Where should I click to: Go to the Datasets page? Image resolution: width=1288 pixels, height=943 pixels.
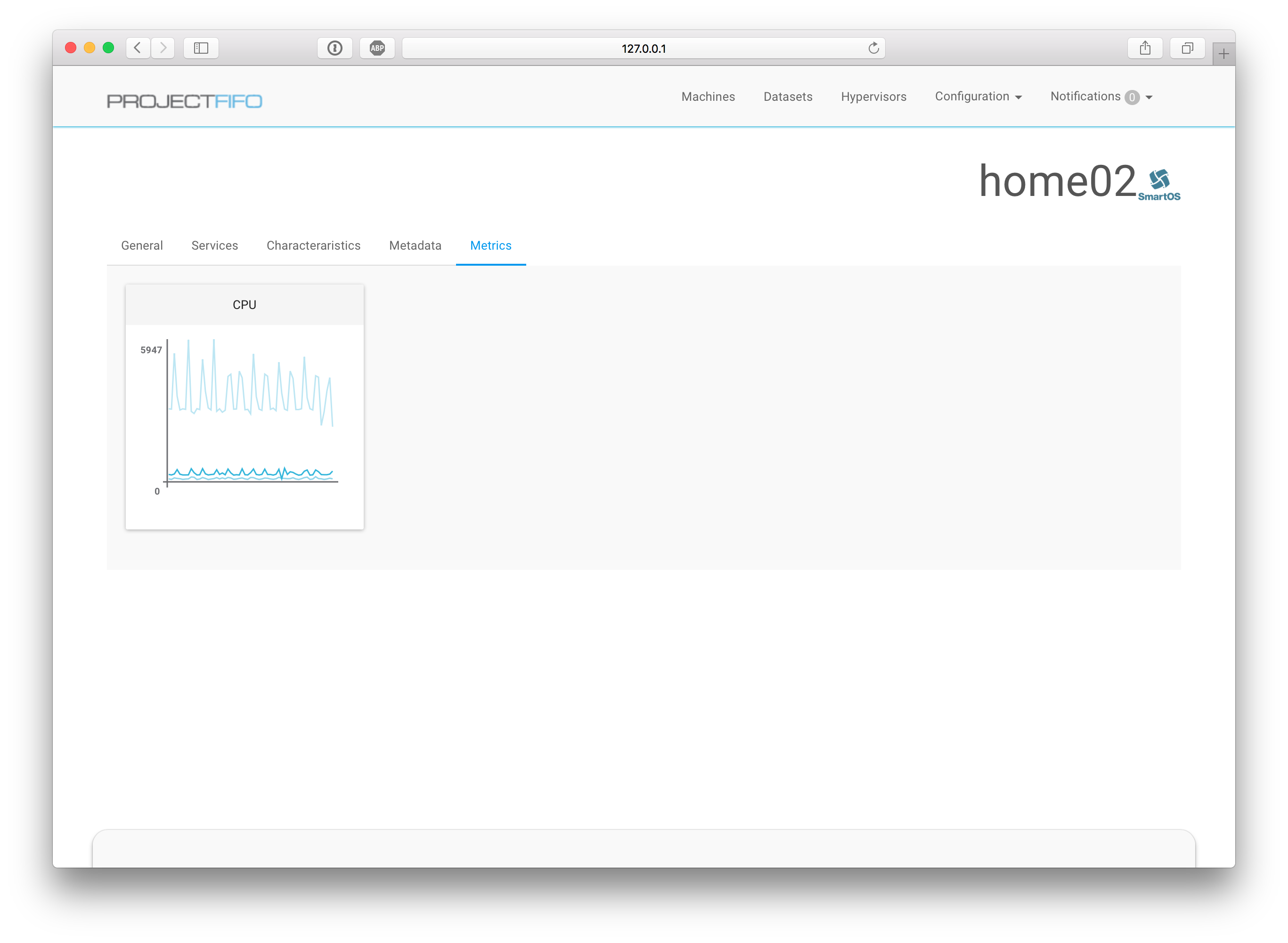tap(788, 97)
